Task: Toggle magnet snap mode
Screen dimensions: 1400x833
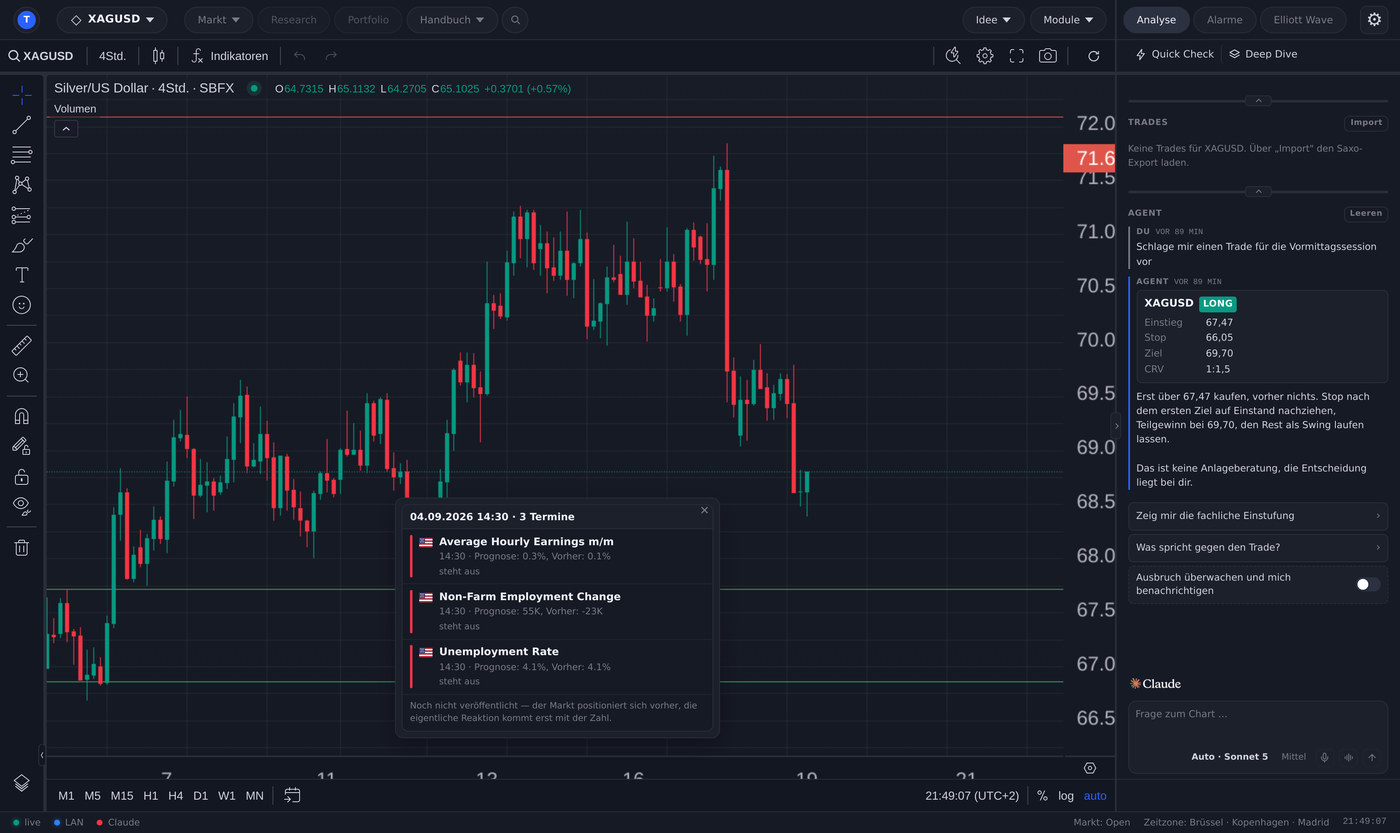Action: [x=21, y=416]
